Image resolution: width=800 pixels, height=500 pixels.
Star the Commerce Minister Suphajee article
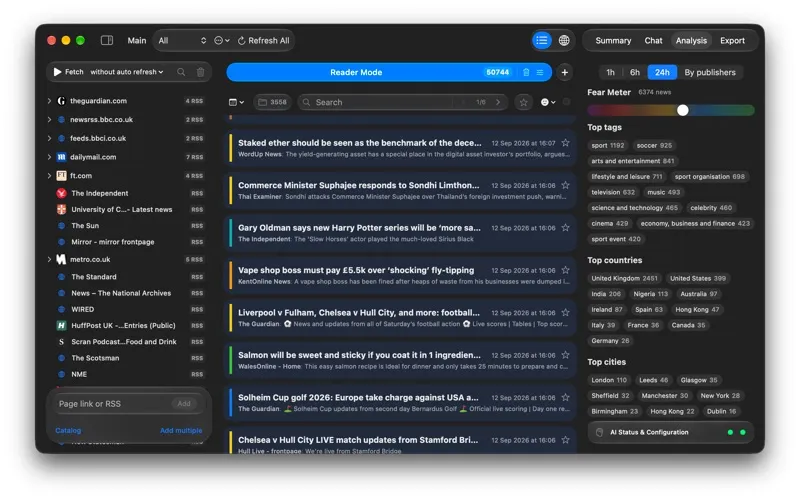tap(565, 185)
